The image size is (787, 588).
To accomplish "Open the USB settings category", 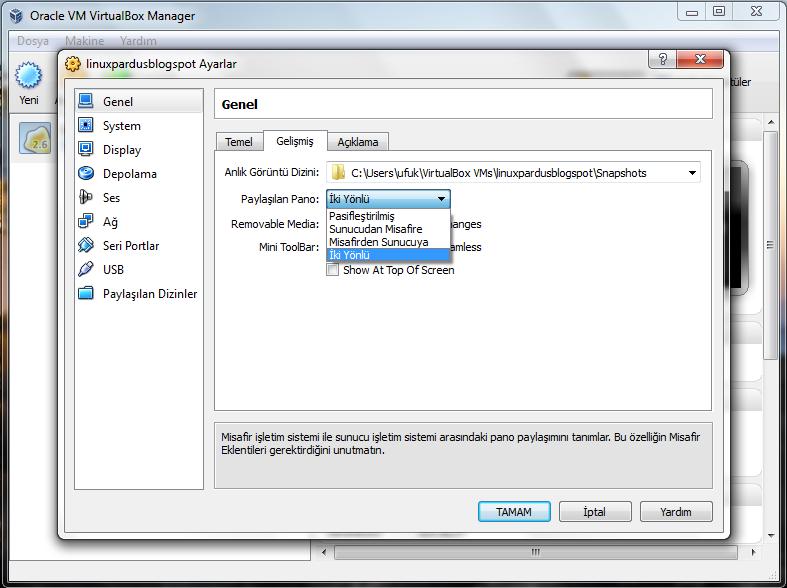I will tap(139, 269).
